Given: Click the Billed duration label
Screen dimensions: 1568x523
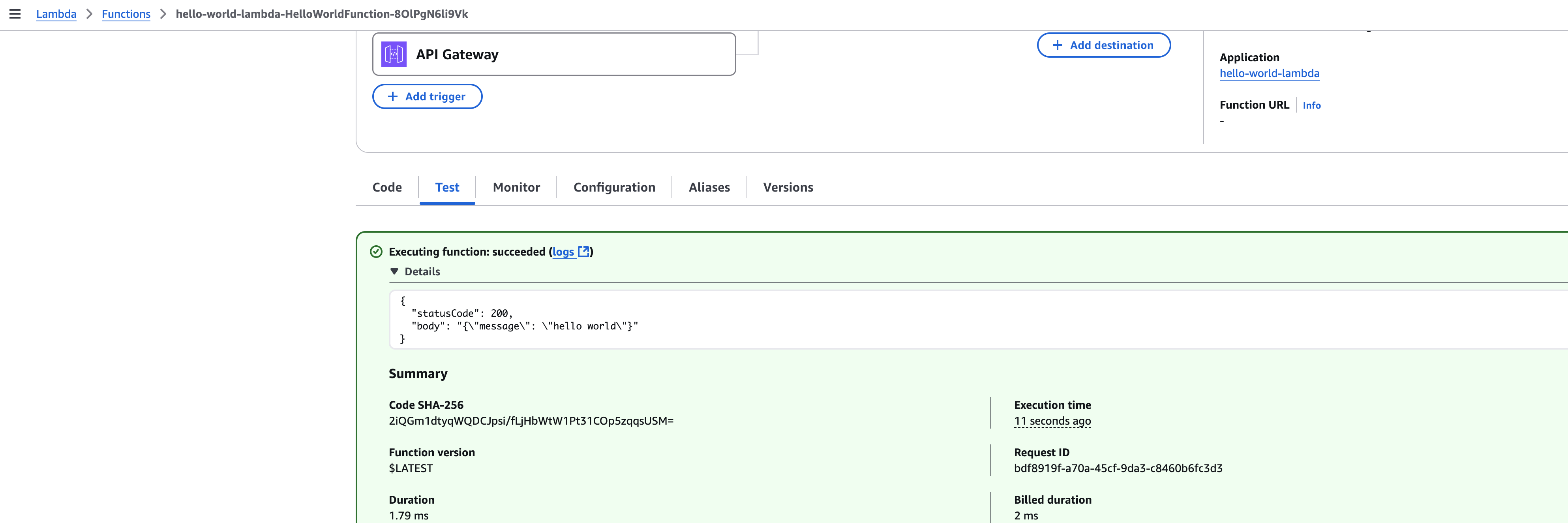Looking at the screenshot, I should pos(1052,500).
